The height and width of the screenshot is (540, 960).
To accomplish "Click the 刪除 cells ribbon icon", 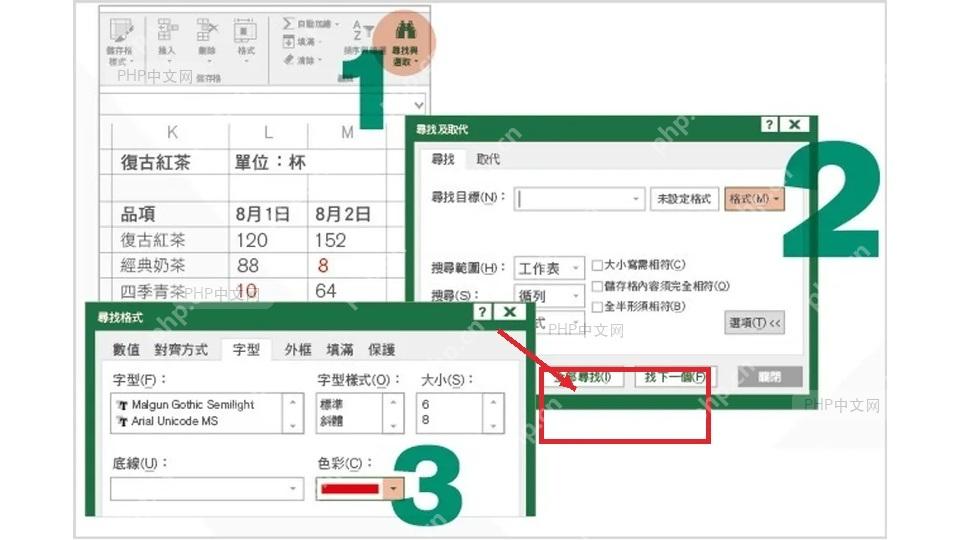I will (x=207, y=31).
